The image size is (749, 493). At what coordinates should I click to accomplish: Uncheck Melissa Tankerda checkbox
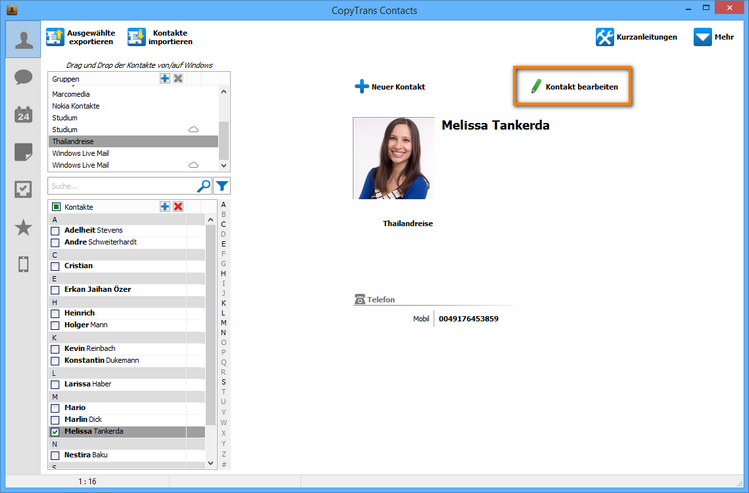pyautogui.click(x=55, y=432)
